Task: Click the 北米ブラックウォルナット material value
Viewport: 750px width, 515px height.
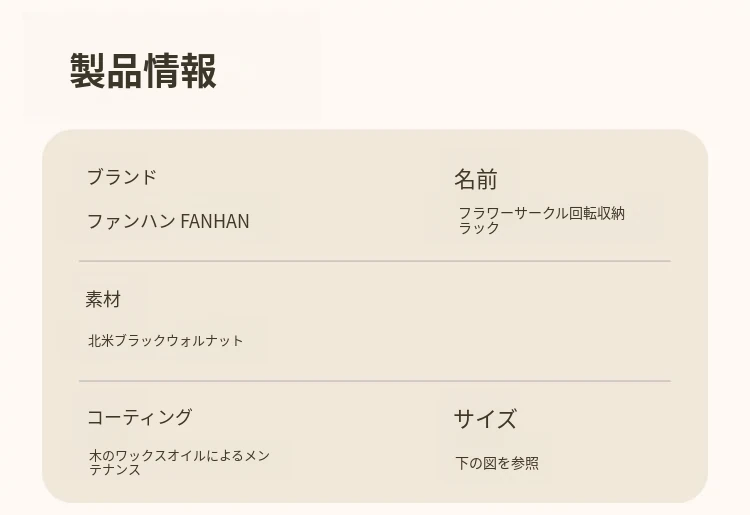Action: (x=165, y=341)
